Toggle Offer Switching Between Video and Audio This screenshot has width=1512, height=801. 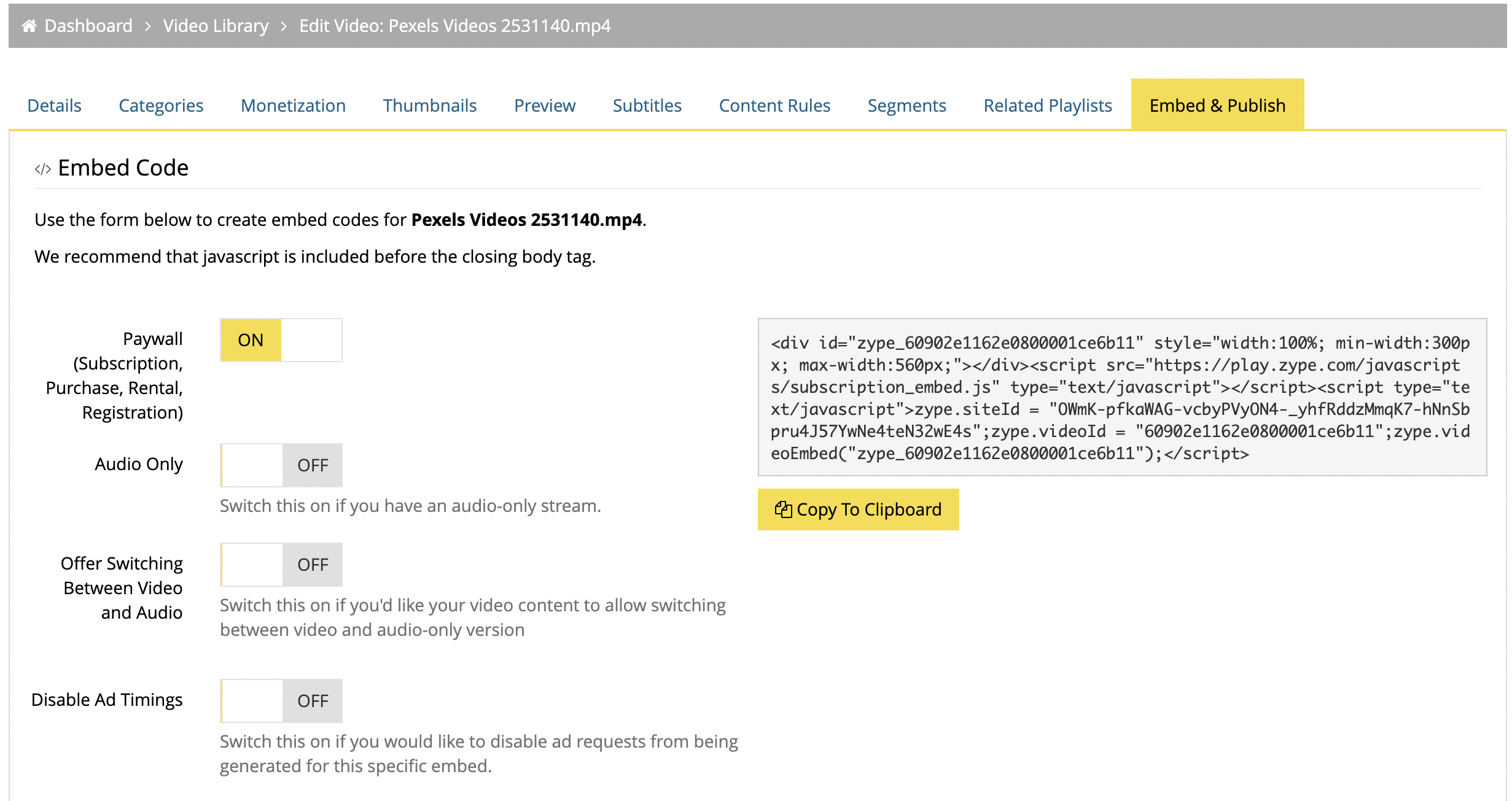(281, 565)
